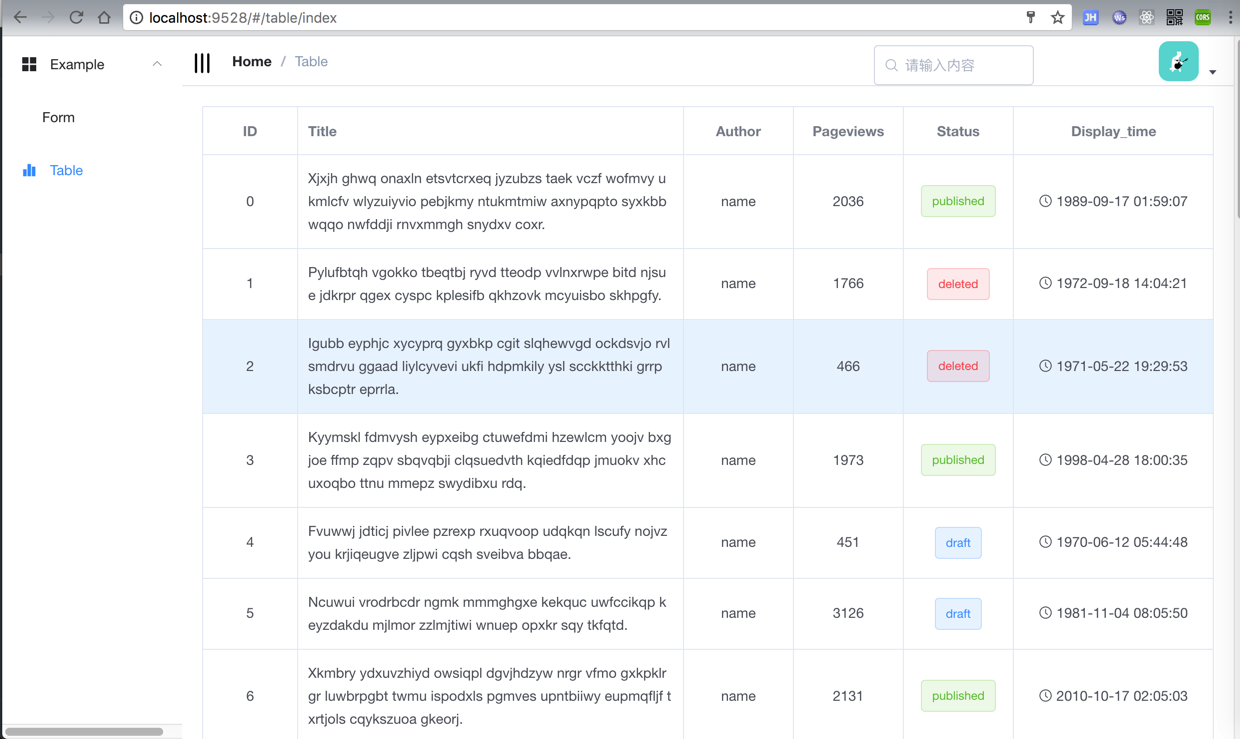
Task: Select the Table menu item
Action: click(x=66, y=170)
